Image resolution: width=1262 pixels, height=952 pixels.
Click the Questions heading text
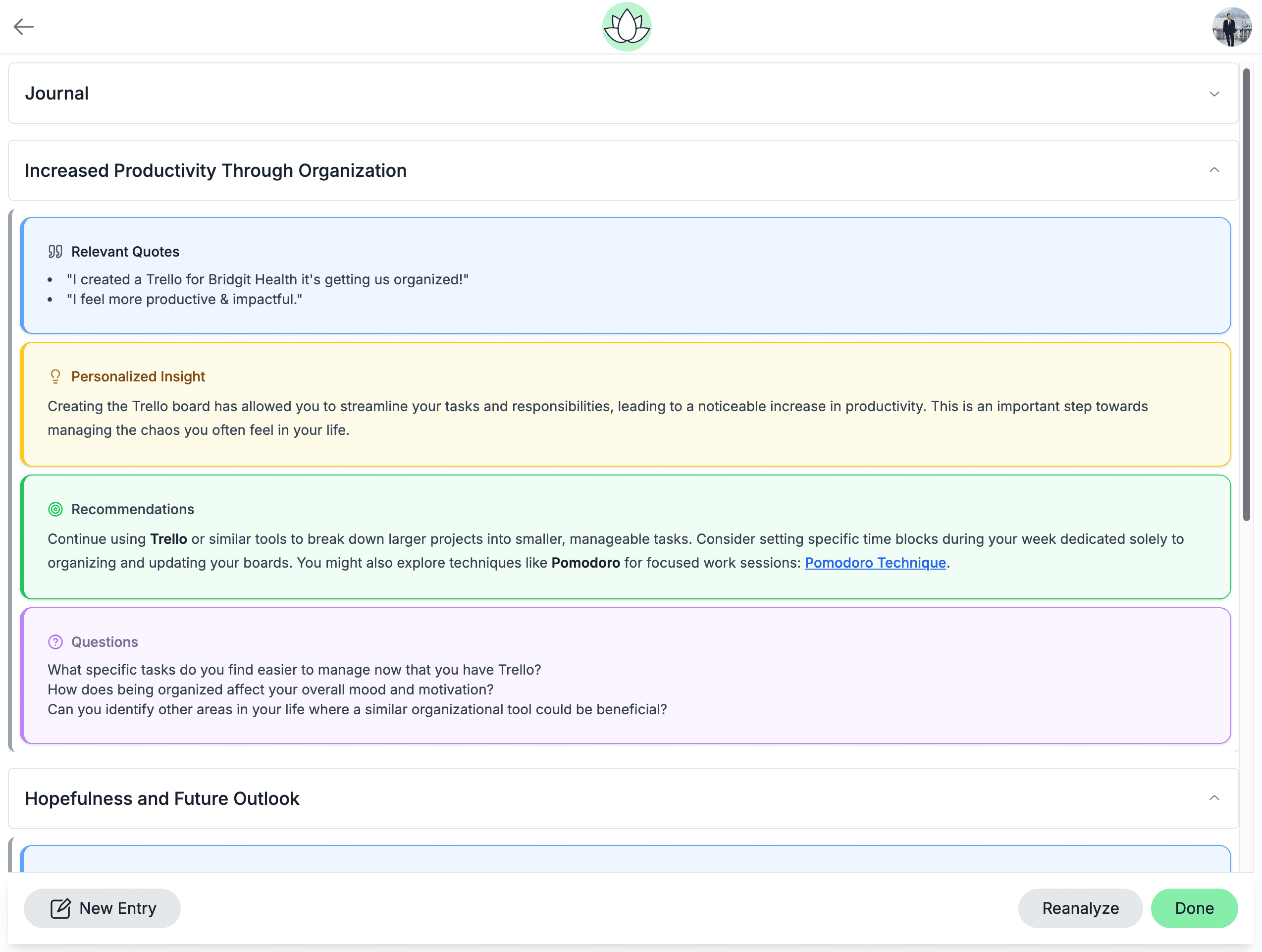coord(105,642)
